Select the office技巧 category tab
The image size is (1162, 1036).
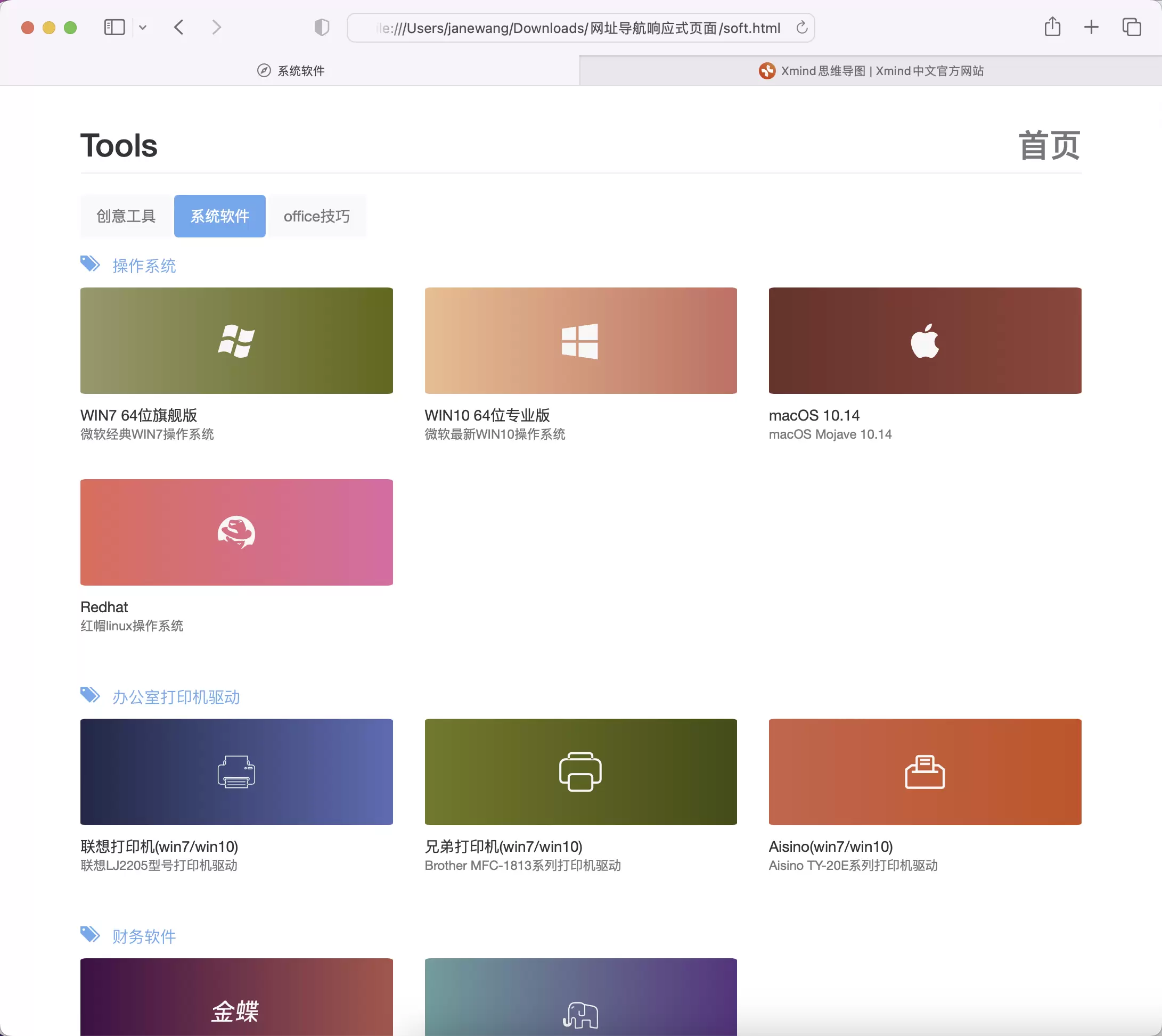[x=316, y=216]
